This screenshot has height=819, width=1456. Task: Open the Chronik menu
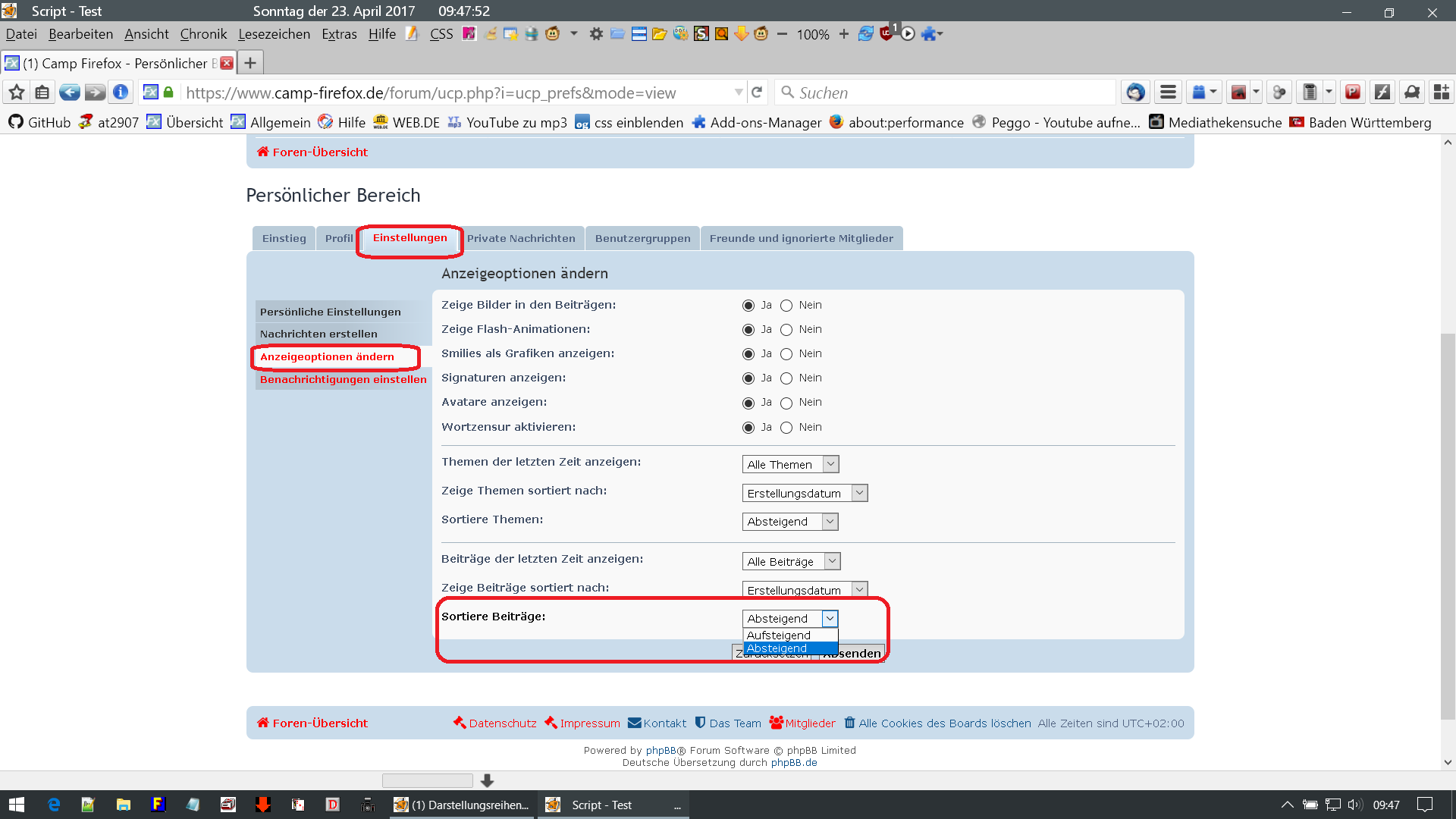coord(203,34)
